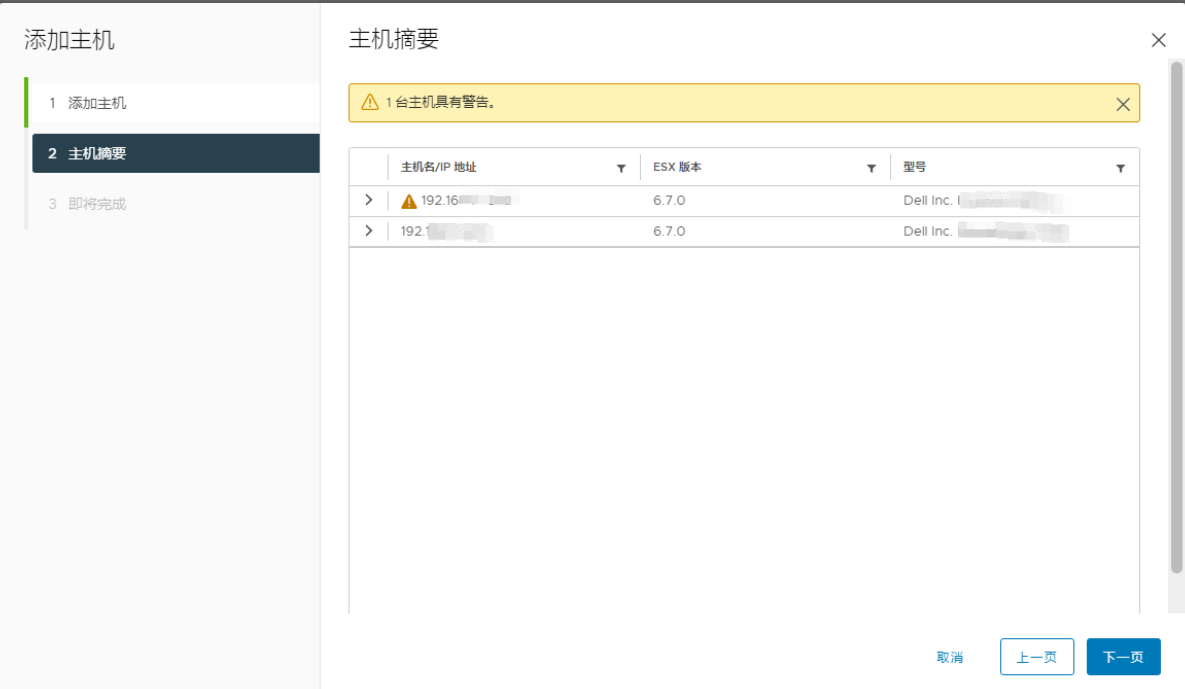The height and width of the screenshot is (689, 1185).
Task: Expand the second host row
Action: click(x=369, y=230)
